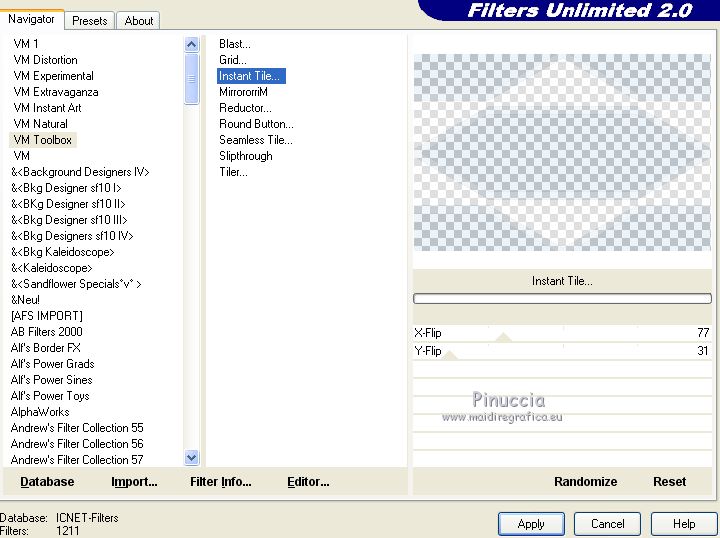Choose the Instant Tile... filter
The image size is (720, 538).
pos(251,76)
